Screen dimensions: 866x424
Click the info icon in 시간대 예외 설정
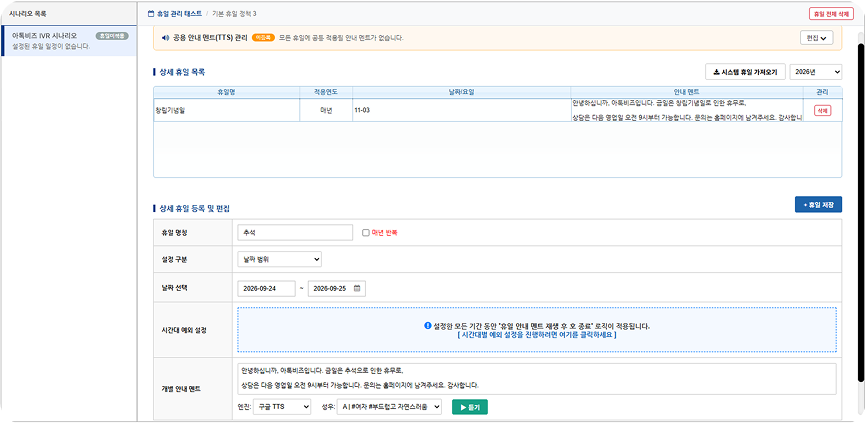coord(427,326)
